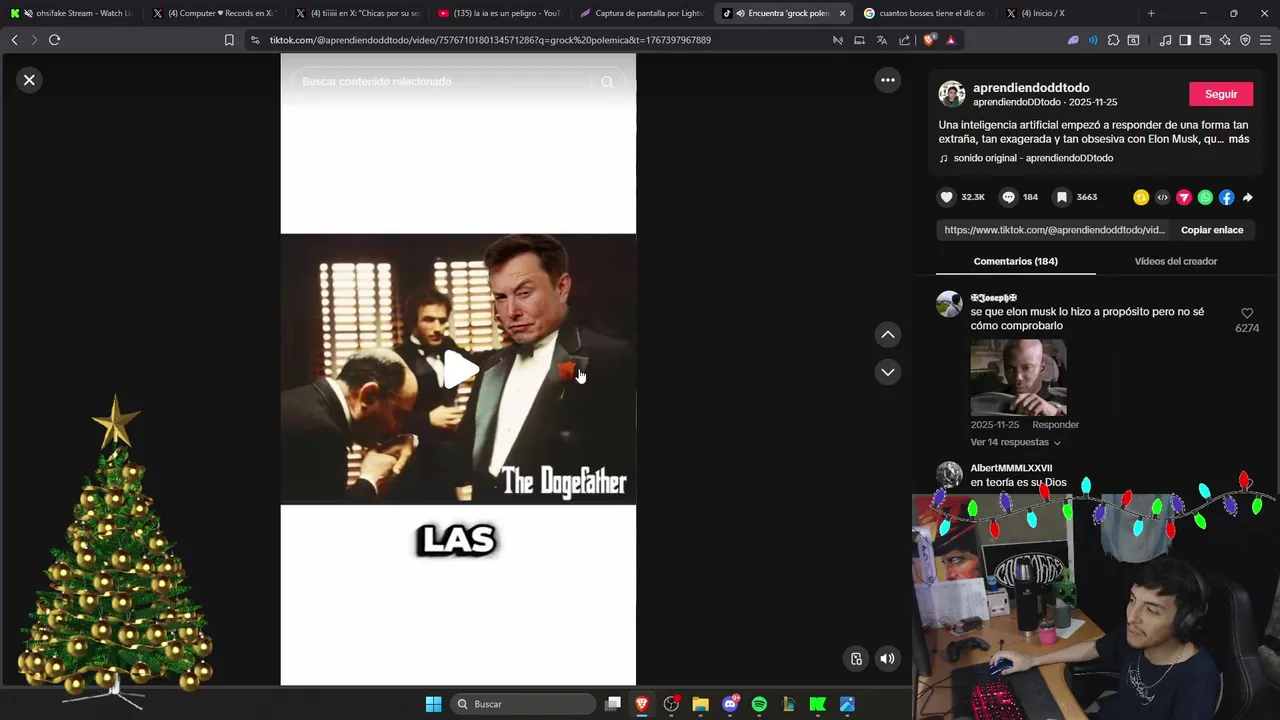Image resolution: width=1280 pixels, height=720 pixels.
Task: Share to WhatsApp icon
Action: [x=1205, y=198]
